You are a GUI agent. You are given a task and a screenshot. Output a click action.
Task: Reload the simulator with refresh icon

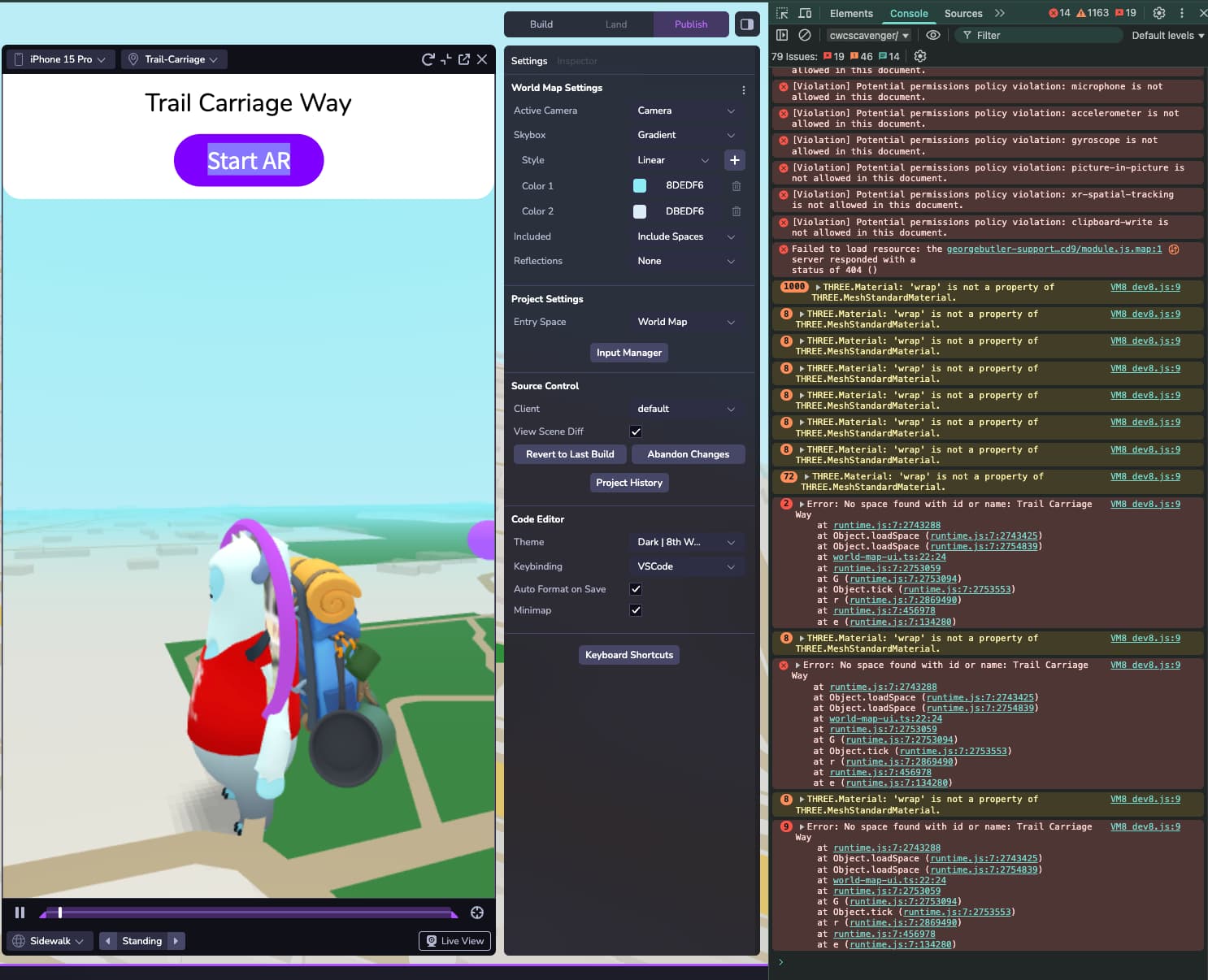[x=428, y=59]
